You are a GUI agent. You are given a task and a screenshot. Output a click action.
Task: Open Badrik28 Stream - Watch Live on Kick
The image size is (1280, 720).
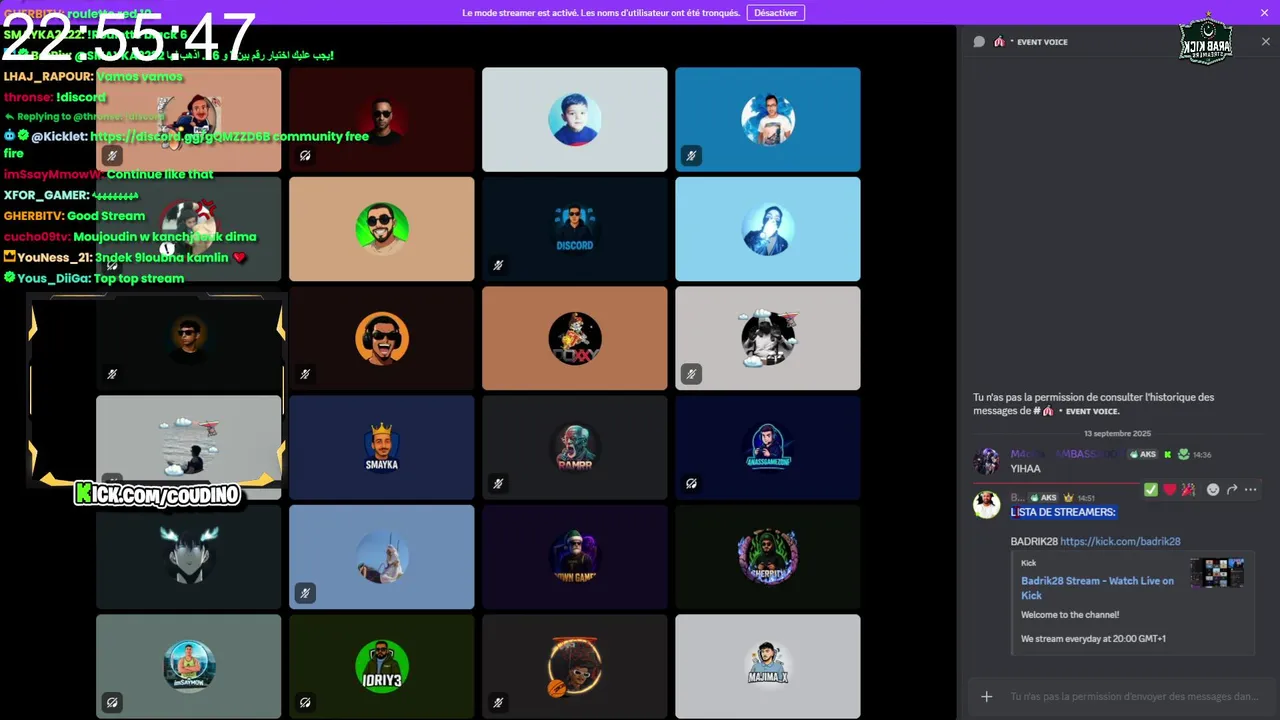(1097, 588)
